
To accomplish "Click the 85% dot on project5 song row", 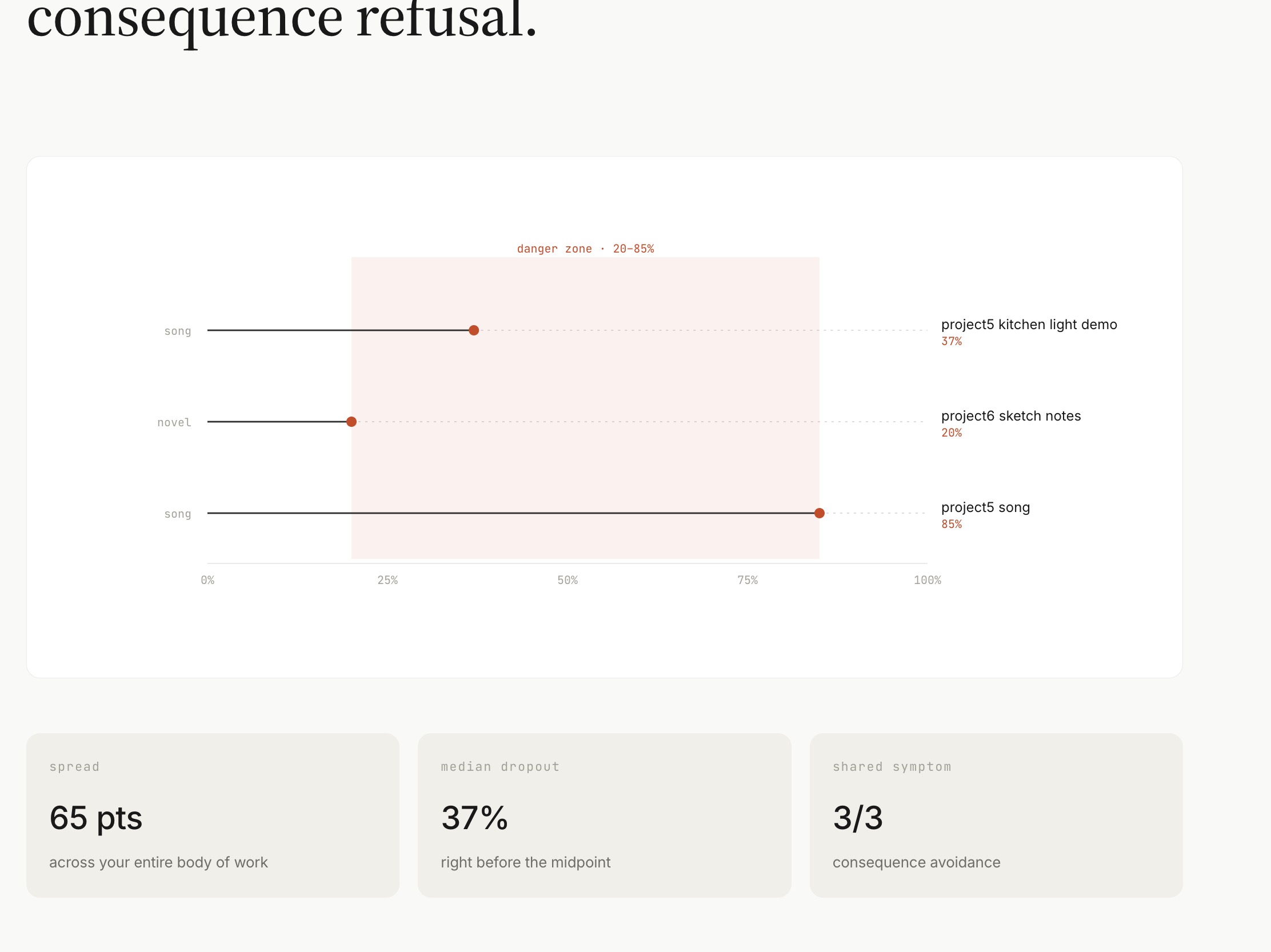I will pyautogui.click(x=820, y=513).
